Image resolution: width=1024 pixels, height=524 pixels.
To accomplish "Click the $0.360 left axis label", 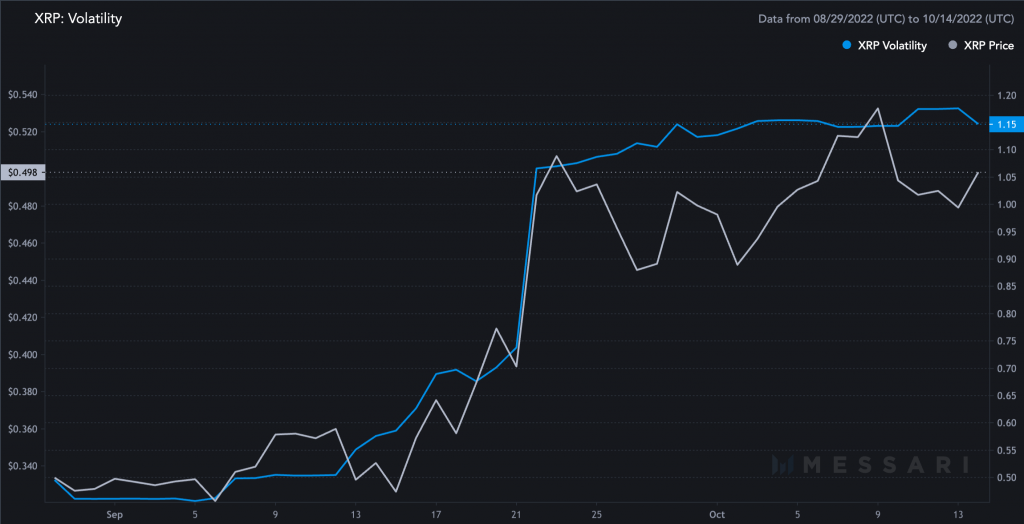I will click(22, 429).
